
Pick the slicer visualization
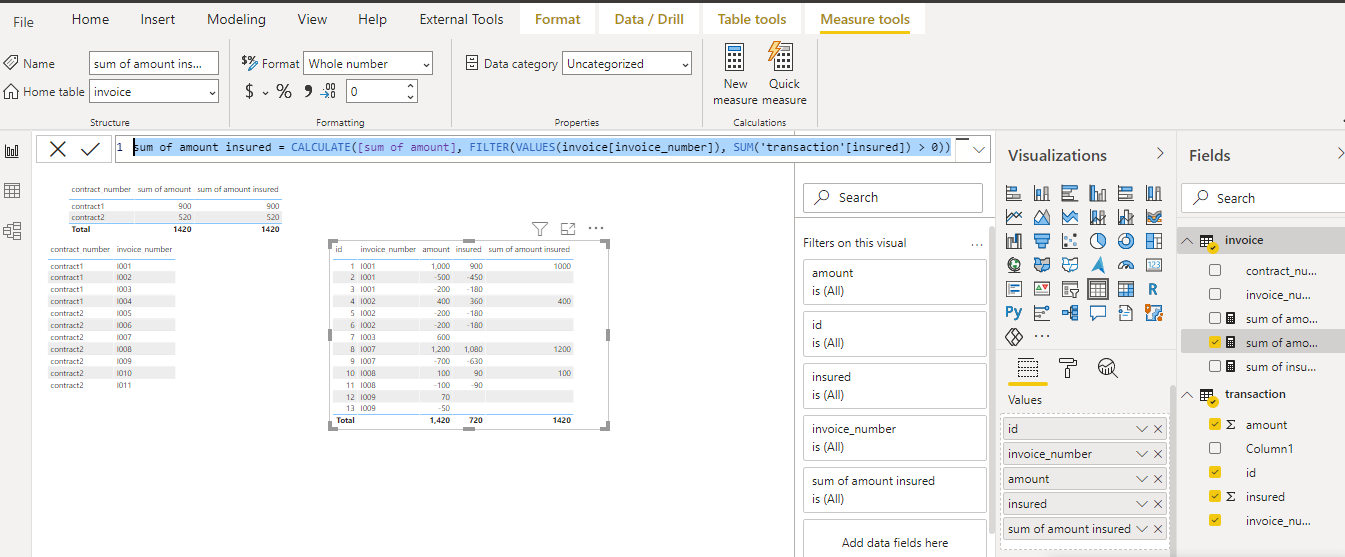click(1070, 289)
